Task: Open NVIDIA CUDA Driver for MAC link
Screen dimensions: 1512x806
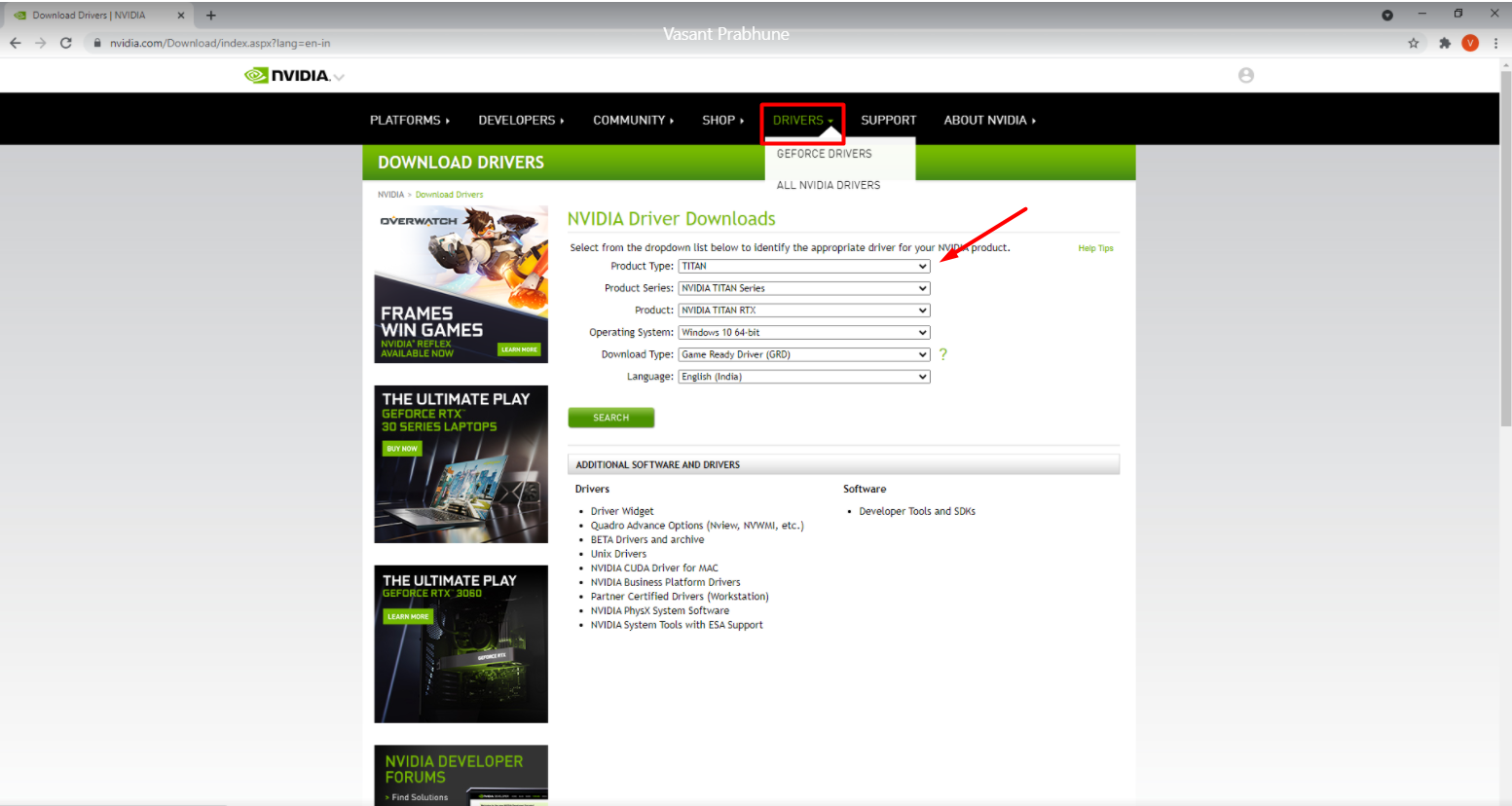Action: pos(654,568)
